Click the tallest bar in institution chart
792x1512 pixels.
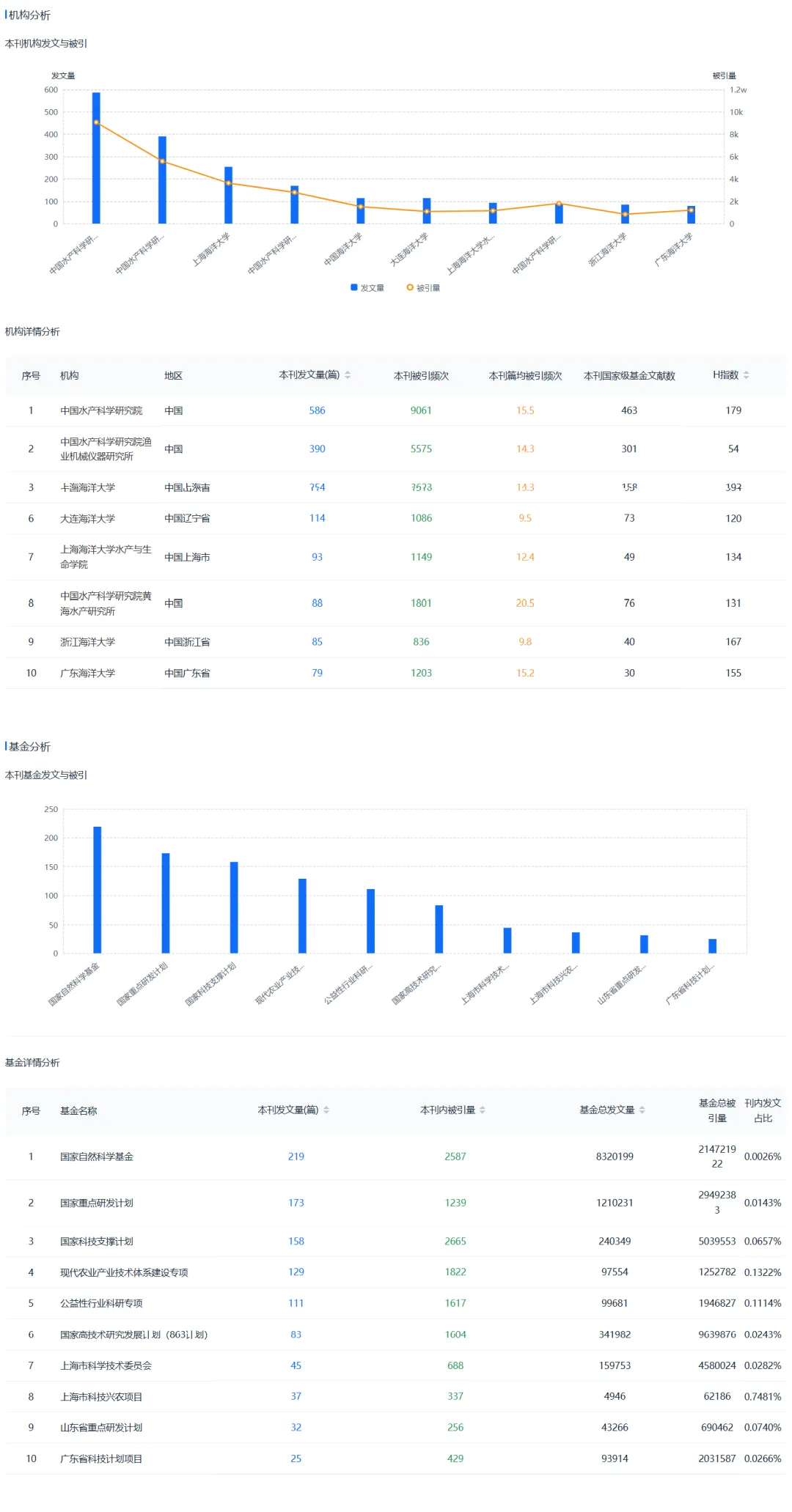pyautogui.click(x=96, y=158)
